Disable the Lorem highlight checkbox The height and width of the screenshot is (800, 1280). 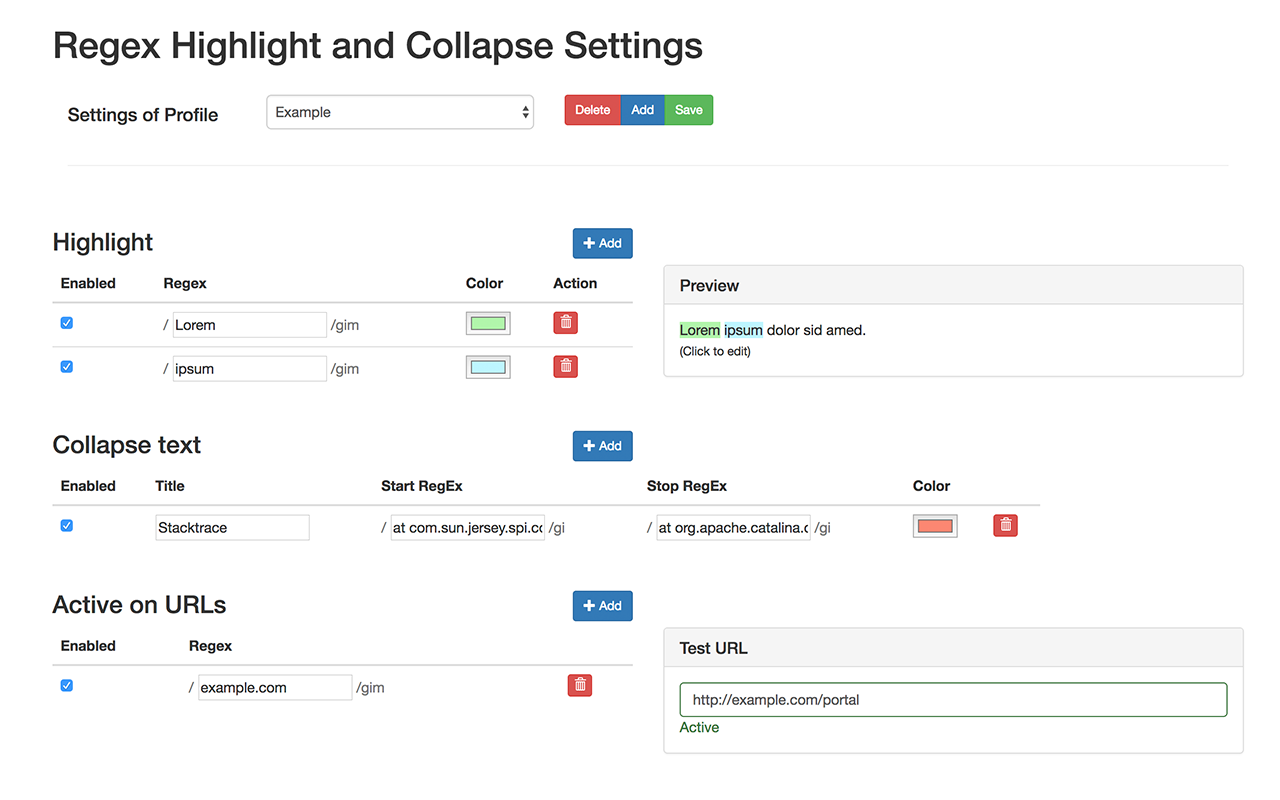(67, 323)
